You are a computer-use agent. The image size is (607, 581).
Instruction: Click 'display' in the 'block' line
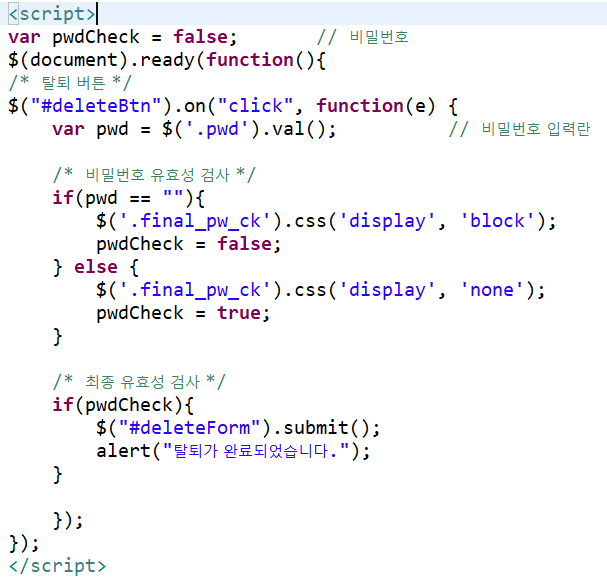[x=387, y=221]
